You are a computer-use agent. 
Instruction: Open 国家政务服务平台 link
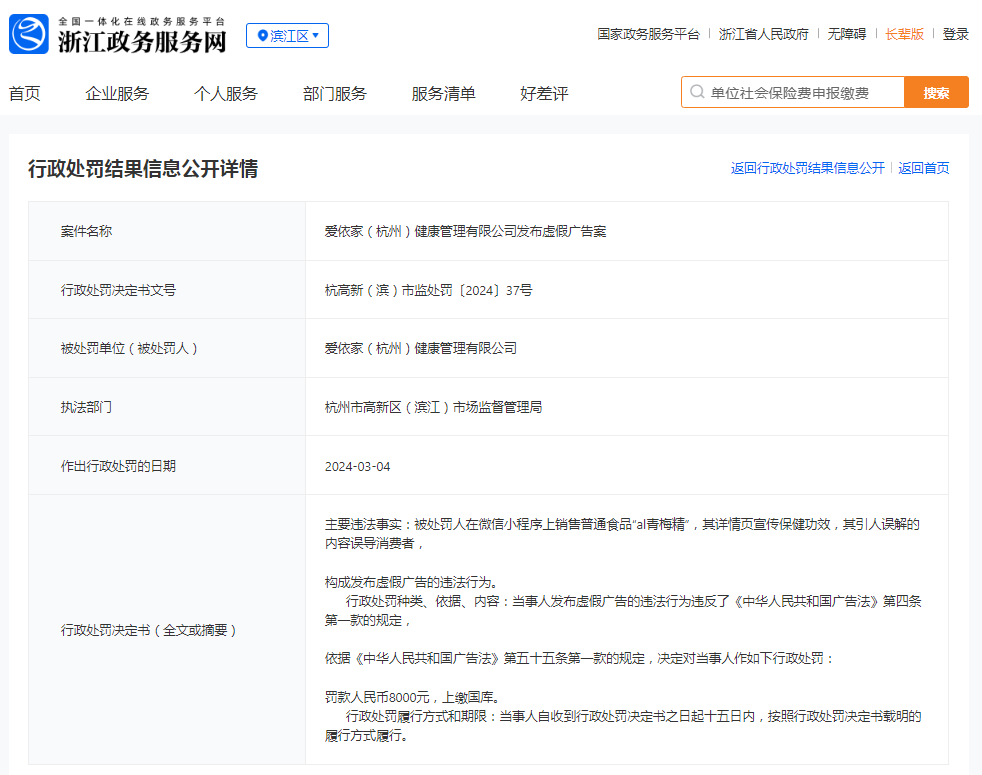point(648,34)
